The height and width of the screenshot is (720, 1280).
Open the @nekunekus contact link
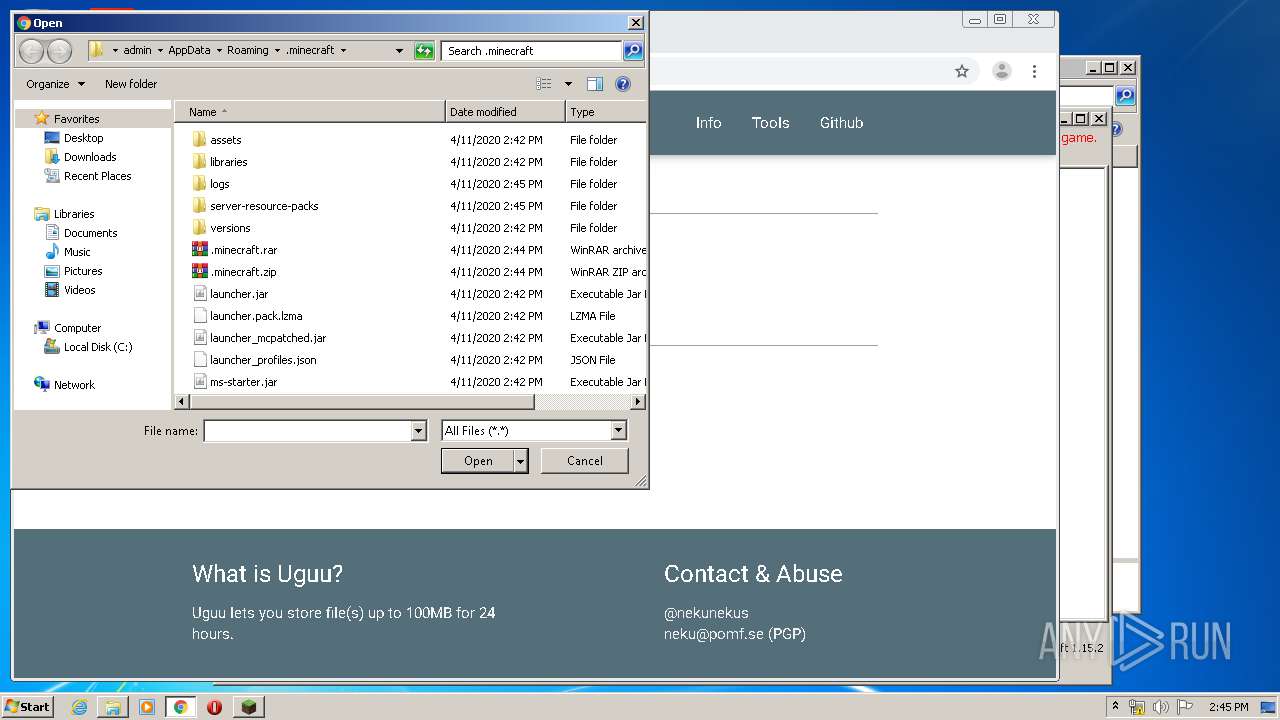click(706, 613)
